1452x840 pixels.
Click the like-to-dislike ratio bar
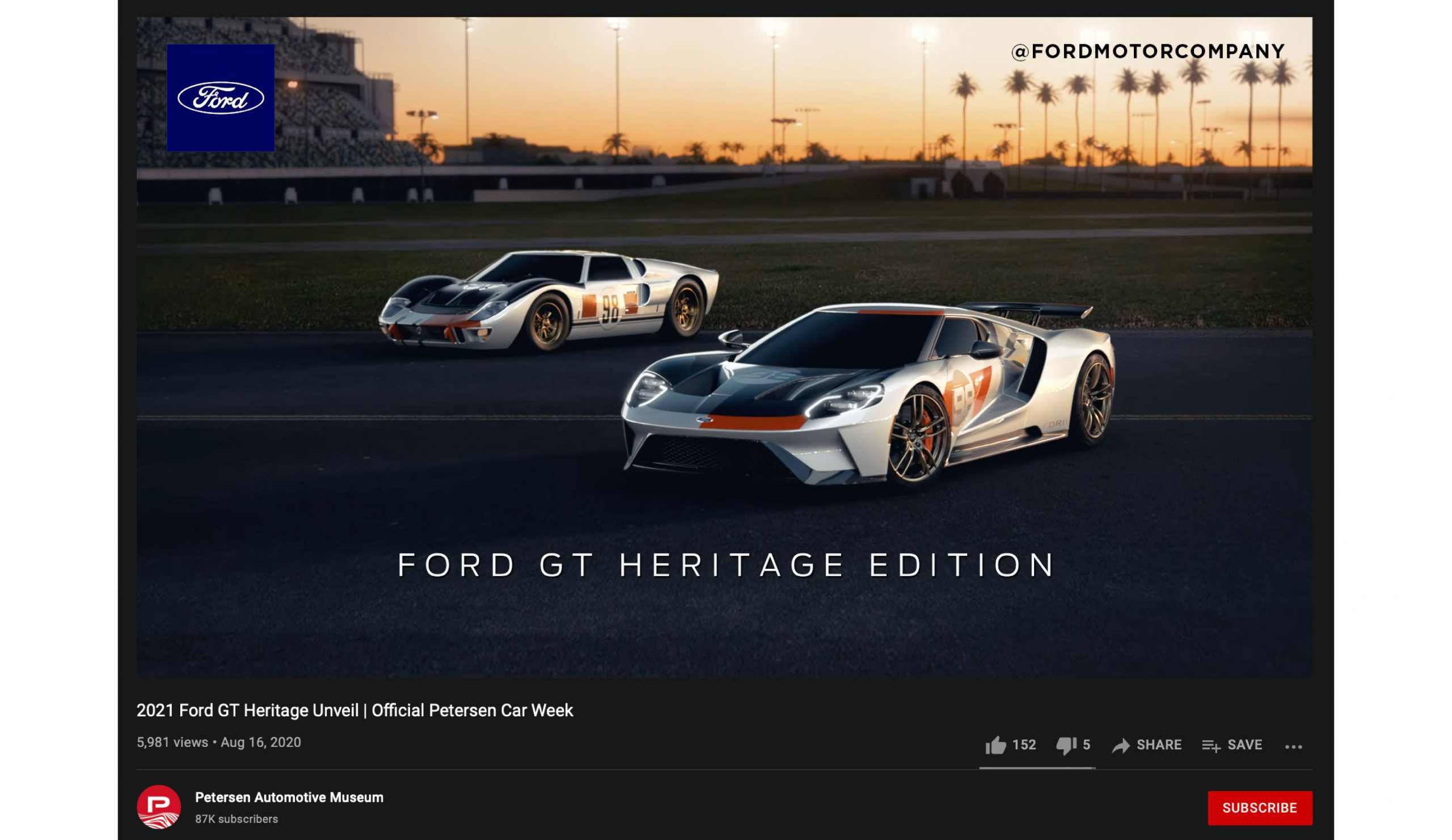click(x=1037, y=768)
